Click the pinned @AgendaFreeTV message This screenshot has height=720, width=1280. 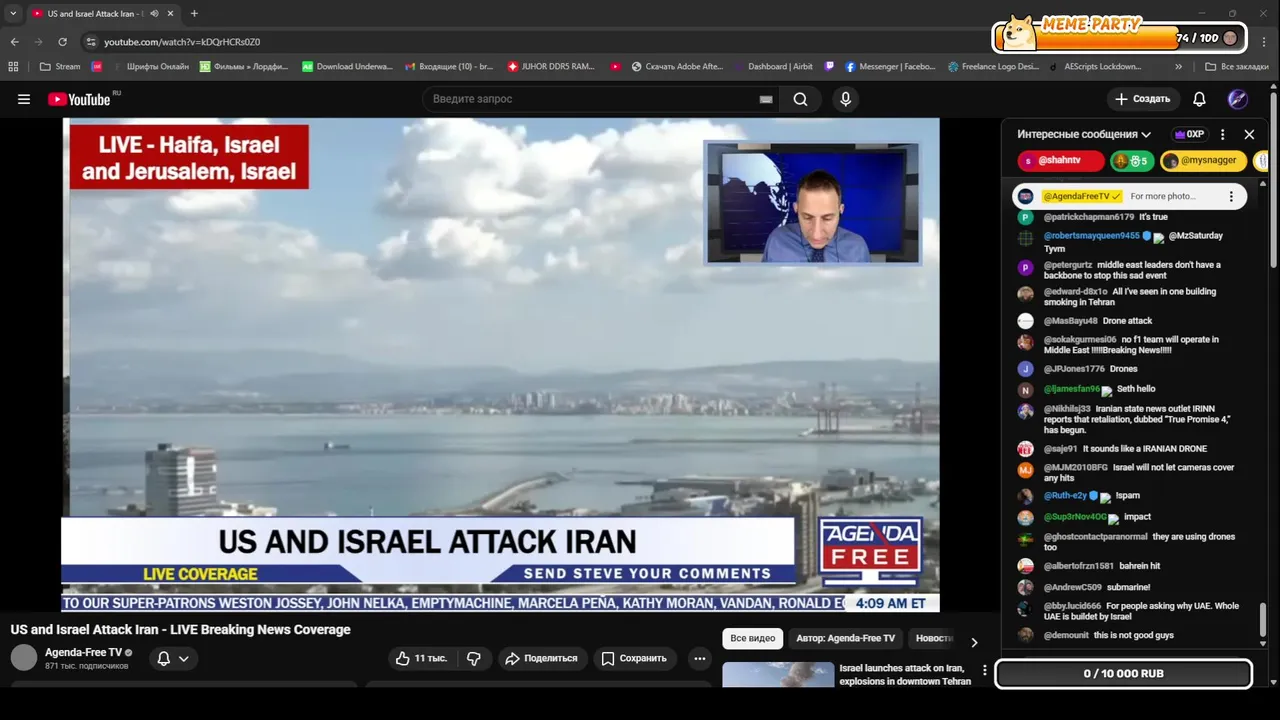click(1129, 196)
